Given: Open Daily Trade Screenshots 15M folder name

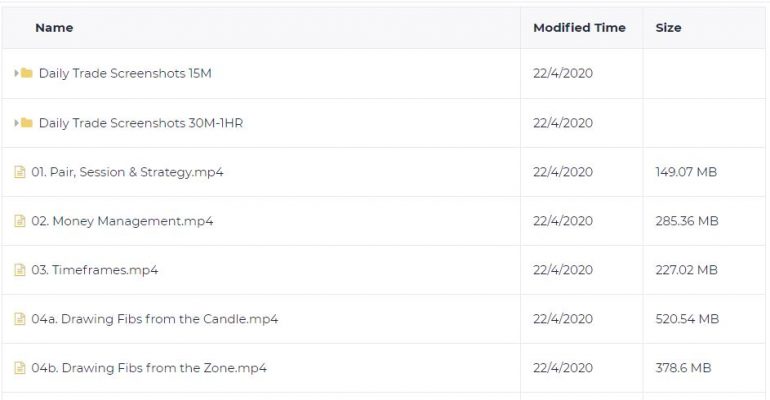Looking at the screenshot, I should click(125, 73).
